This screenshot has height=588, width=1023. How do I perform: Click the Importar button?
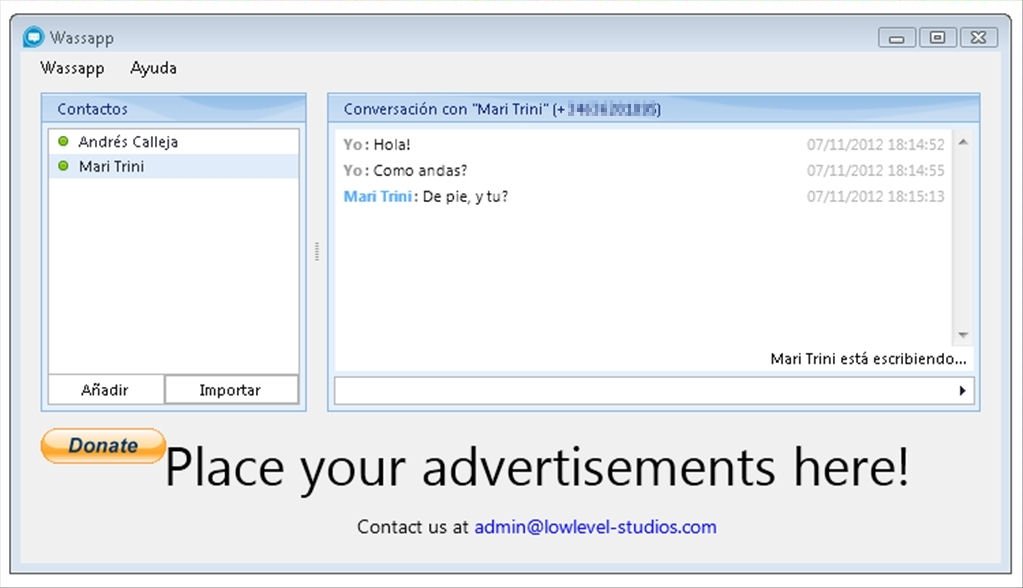coord(231,390)
